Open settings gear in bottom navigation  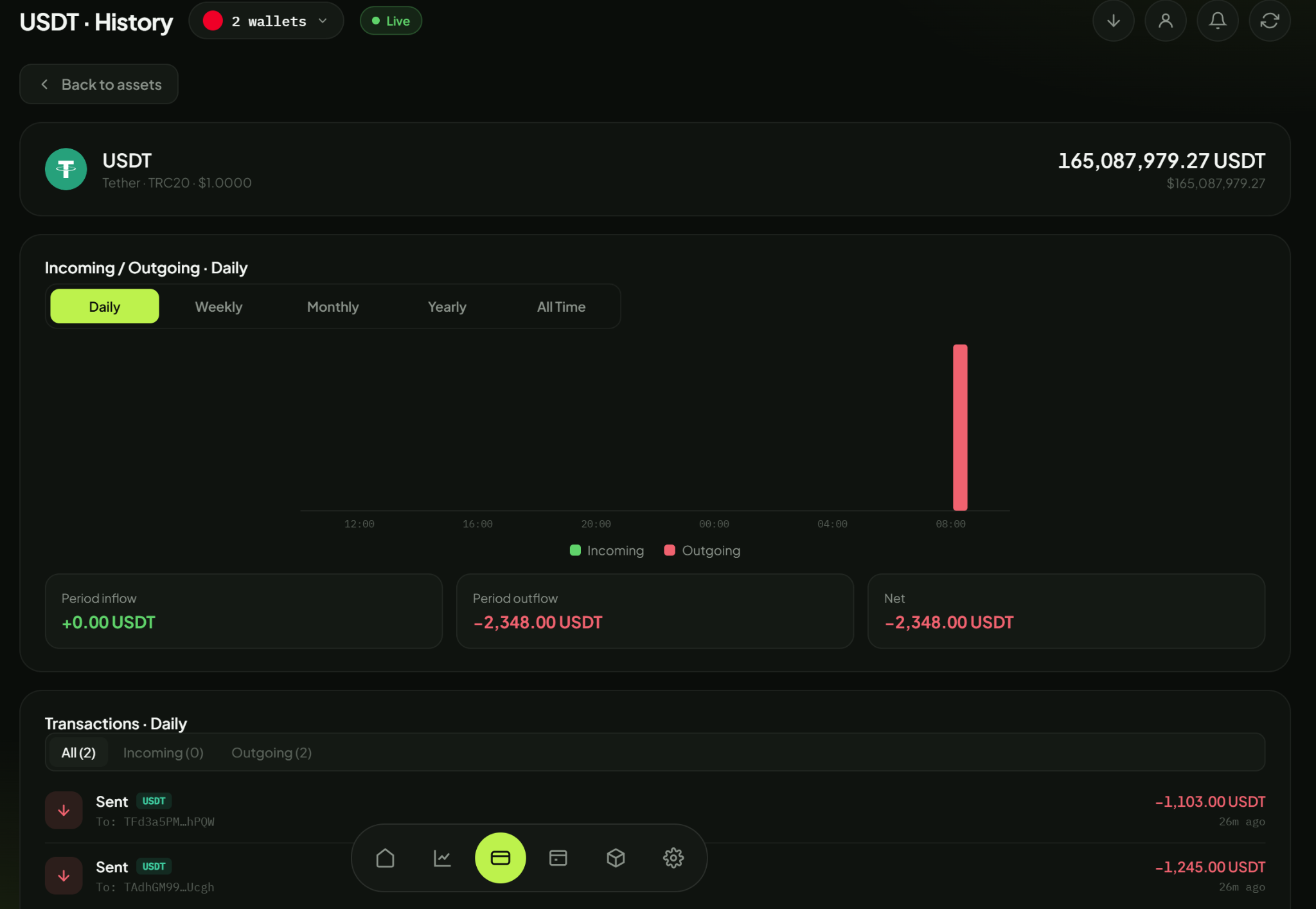click(673, 858)
